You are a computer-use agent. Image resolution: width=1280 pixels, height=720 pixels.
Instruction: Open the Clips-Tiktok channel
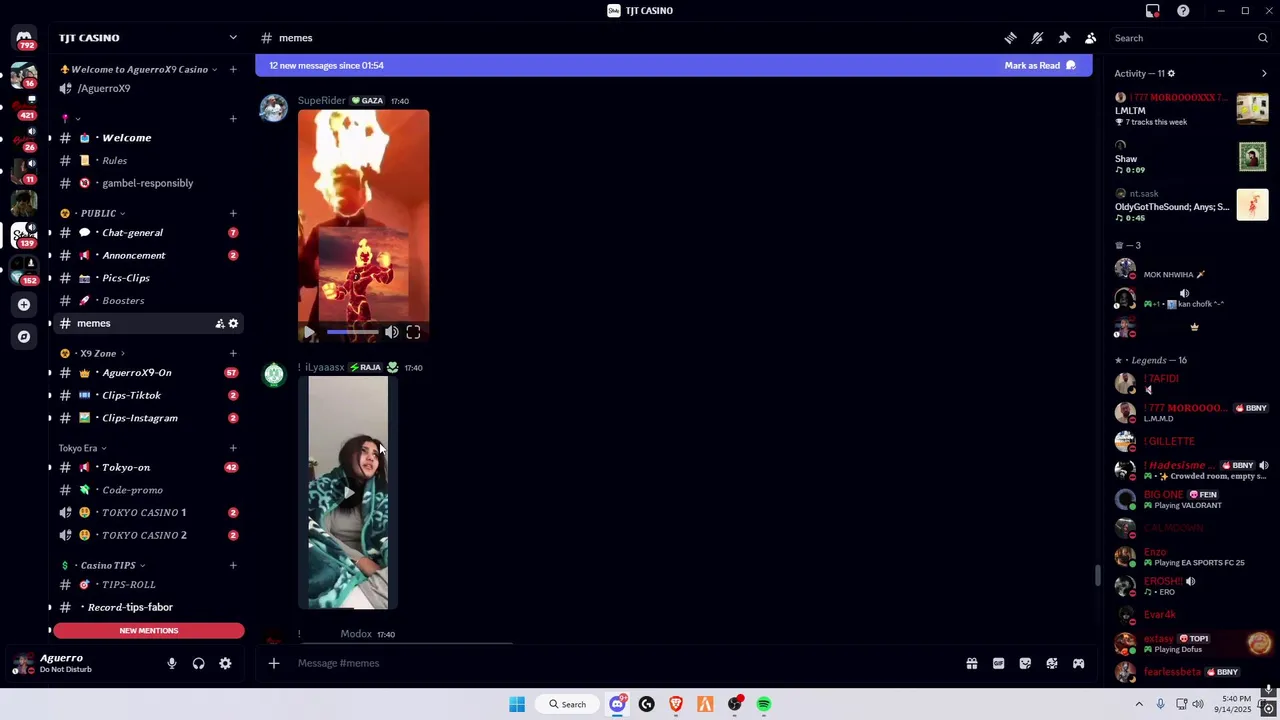pyautogui.click(x=148, y=396)
